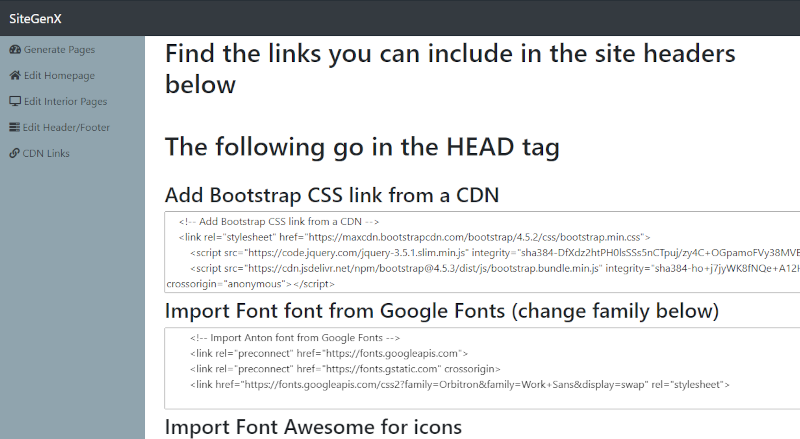800x439 pixels.
Task: Click the bootstrap.min.css link line in code
Action: [414, 237]
